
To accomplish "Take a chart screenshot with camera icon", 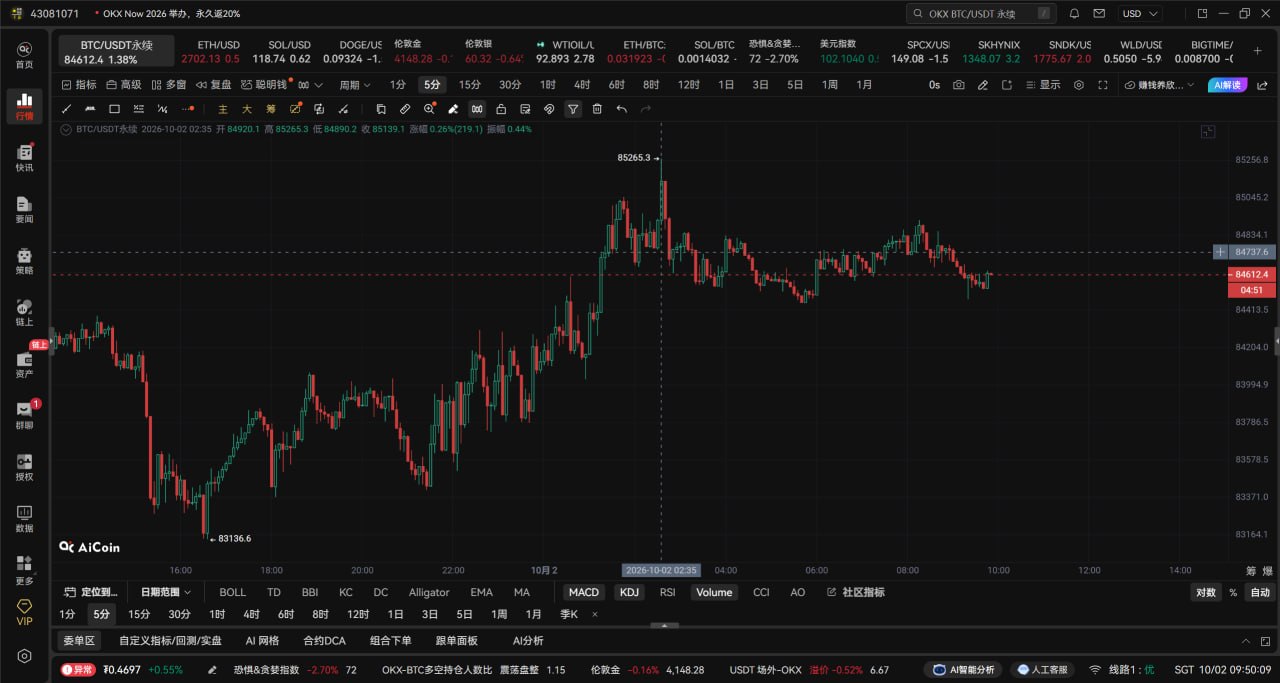I will (x=959, y=85).
